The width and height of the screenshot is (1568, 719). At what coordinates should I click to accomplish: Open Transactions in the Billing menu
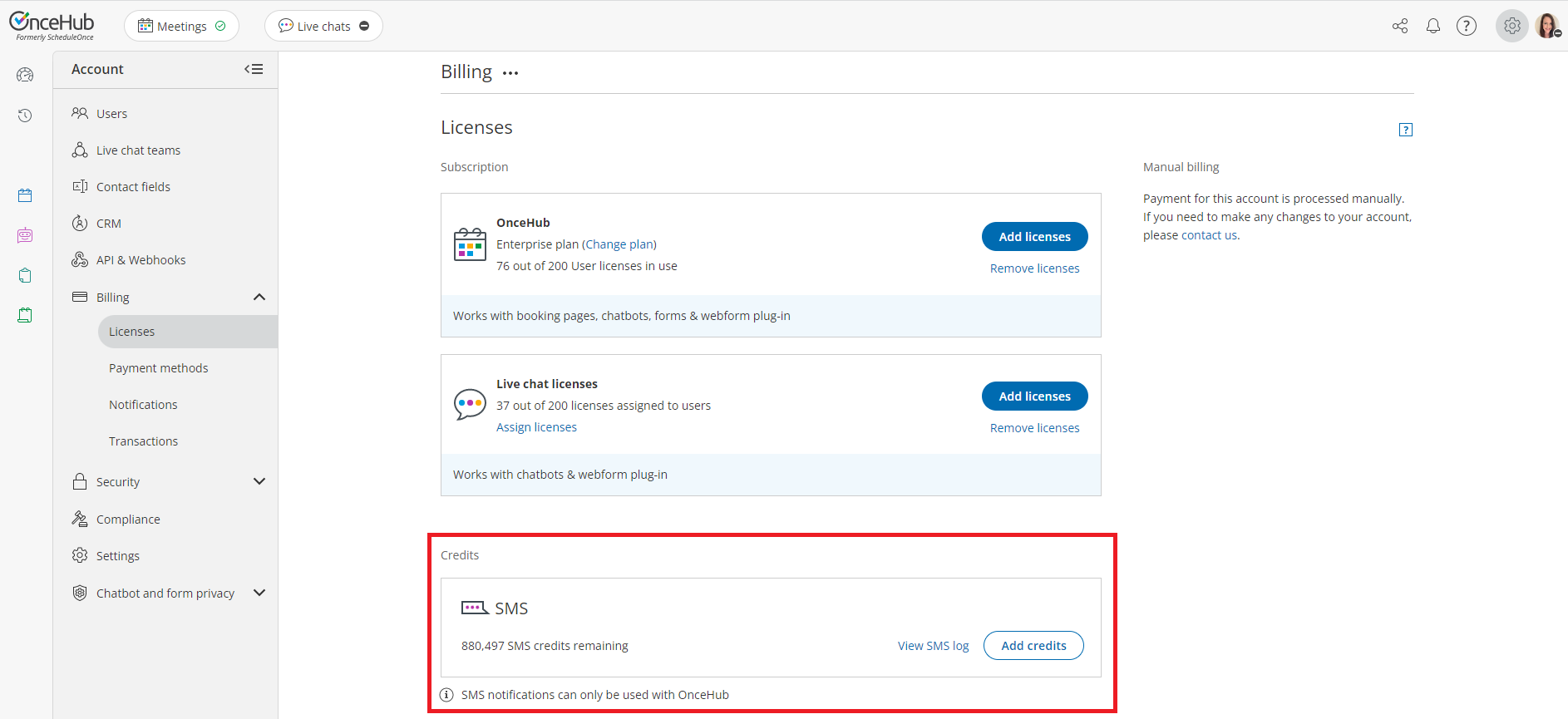click(x=143, y=441)
